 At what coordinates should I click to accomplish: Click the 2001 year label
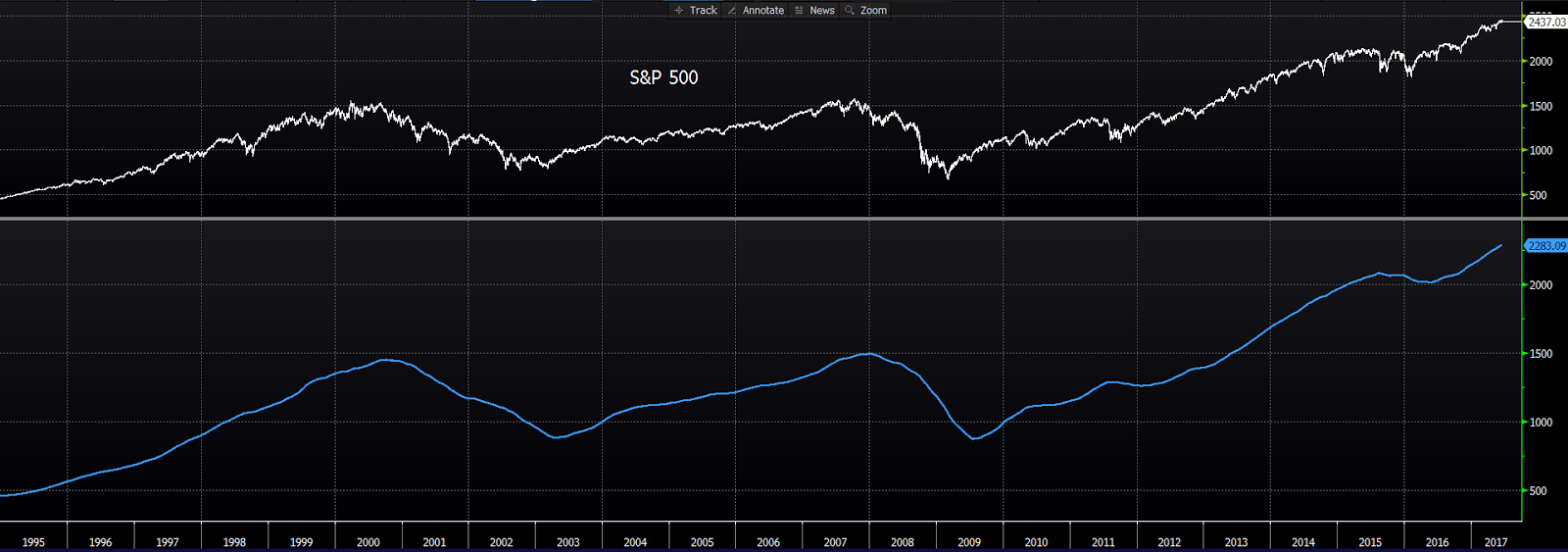(x=434, y=542)
